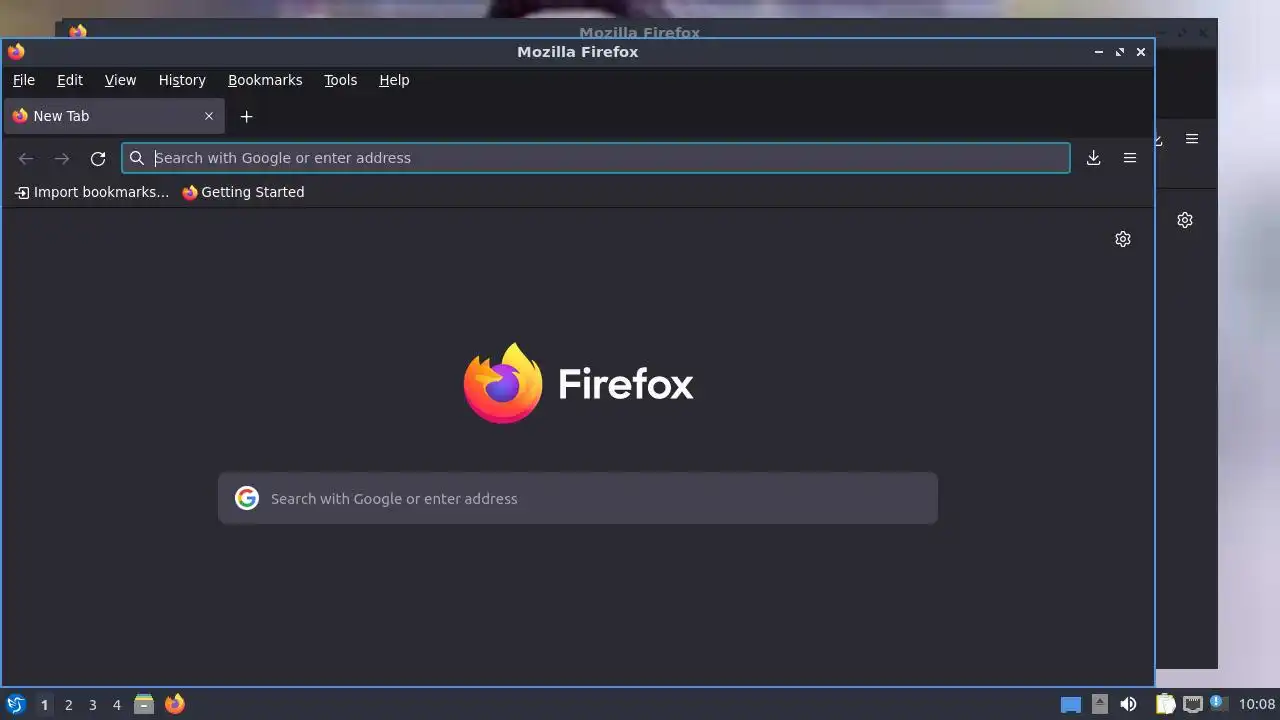Open the History menu
This screenshot has width=1280, height=720.
[x=182, y=80]
